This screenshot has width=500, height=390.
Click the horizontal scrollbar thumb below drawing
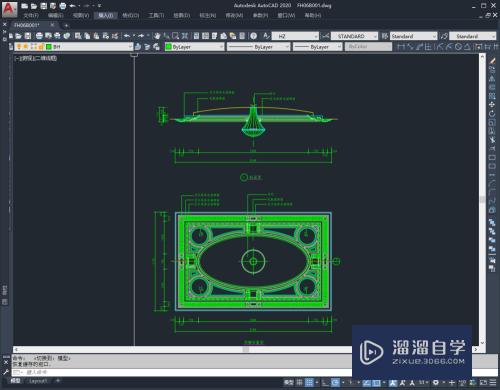point(246,349)
